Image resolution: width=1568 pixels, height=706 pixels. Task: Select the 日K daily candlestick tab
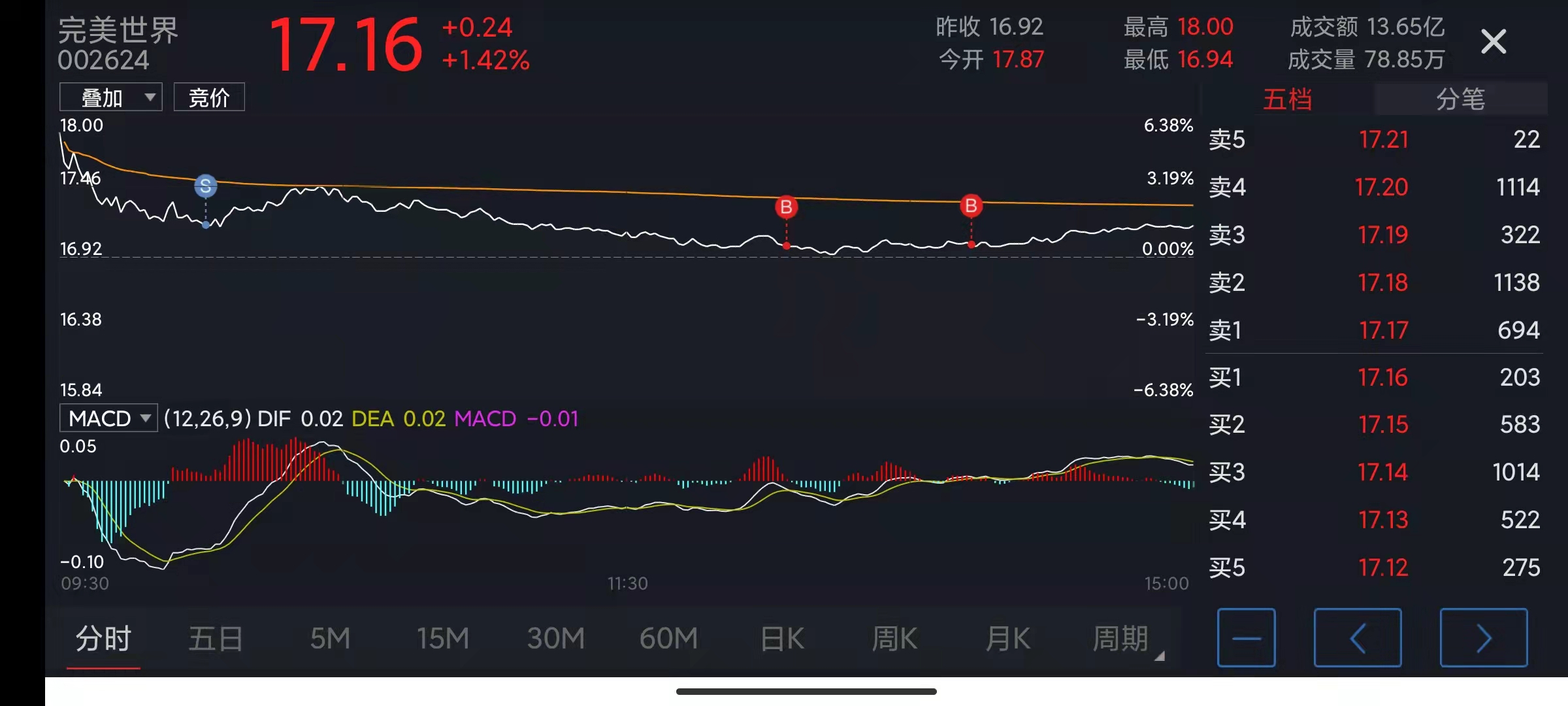pos(782,639)
